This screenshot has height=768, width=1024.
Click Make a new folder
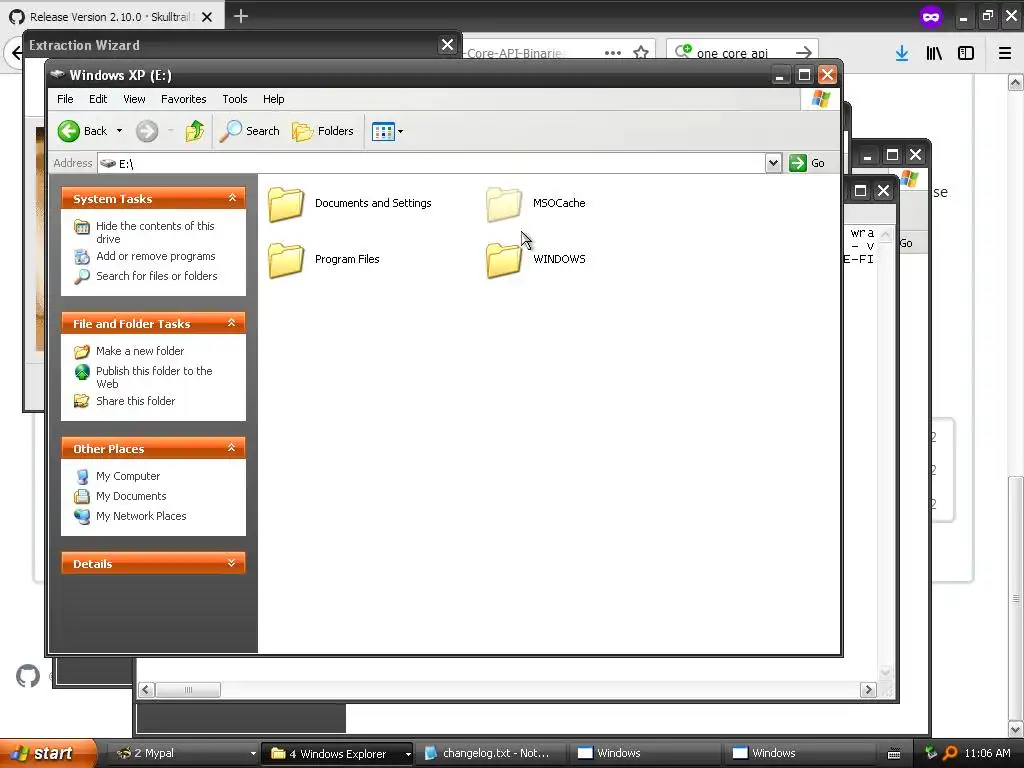click(x=140, y=351)
